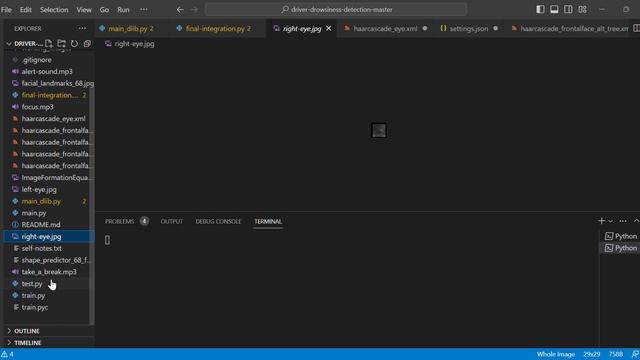Click the right-eye image preview thumbnail
640x360 pixels.
379,130
